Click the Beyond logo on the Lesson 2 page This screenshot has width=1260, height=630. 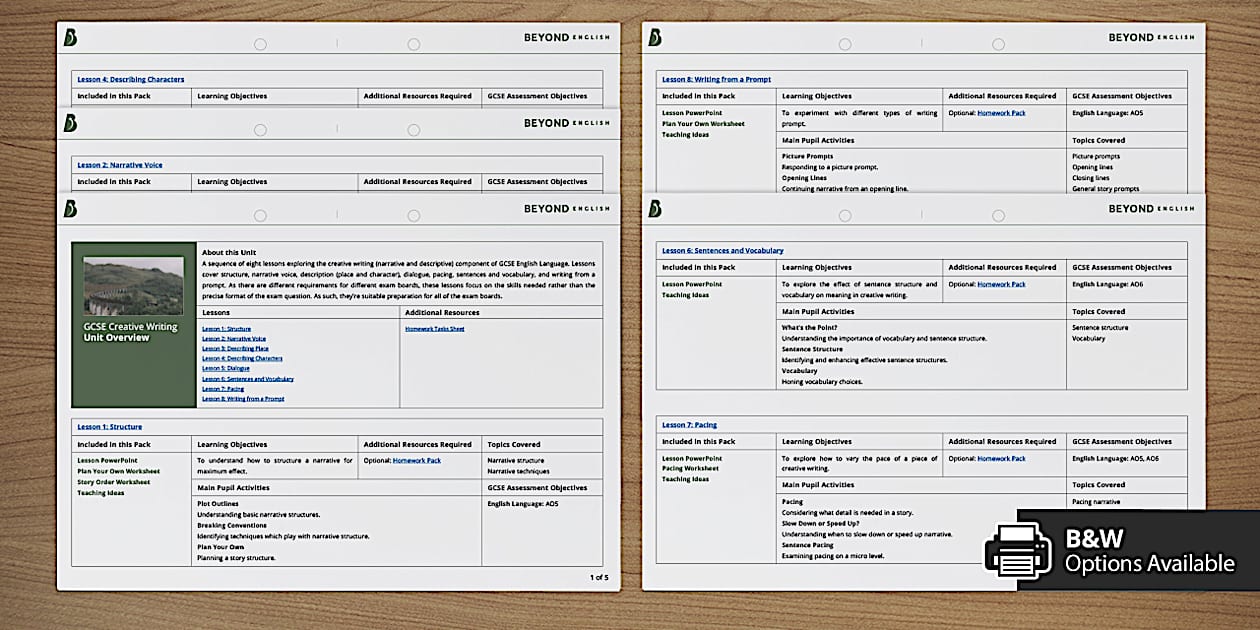point(70,123)
